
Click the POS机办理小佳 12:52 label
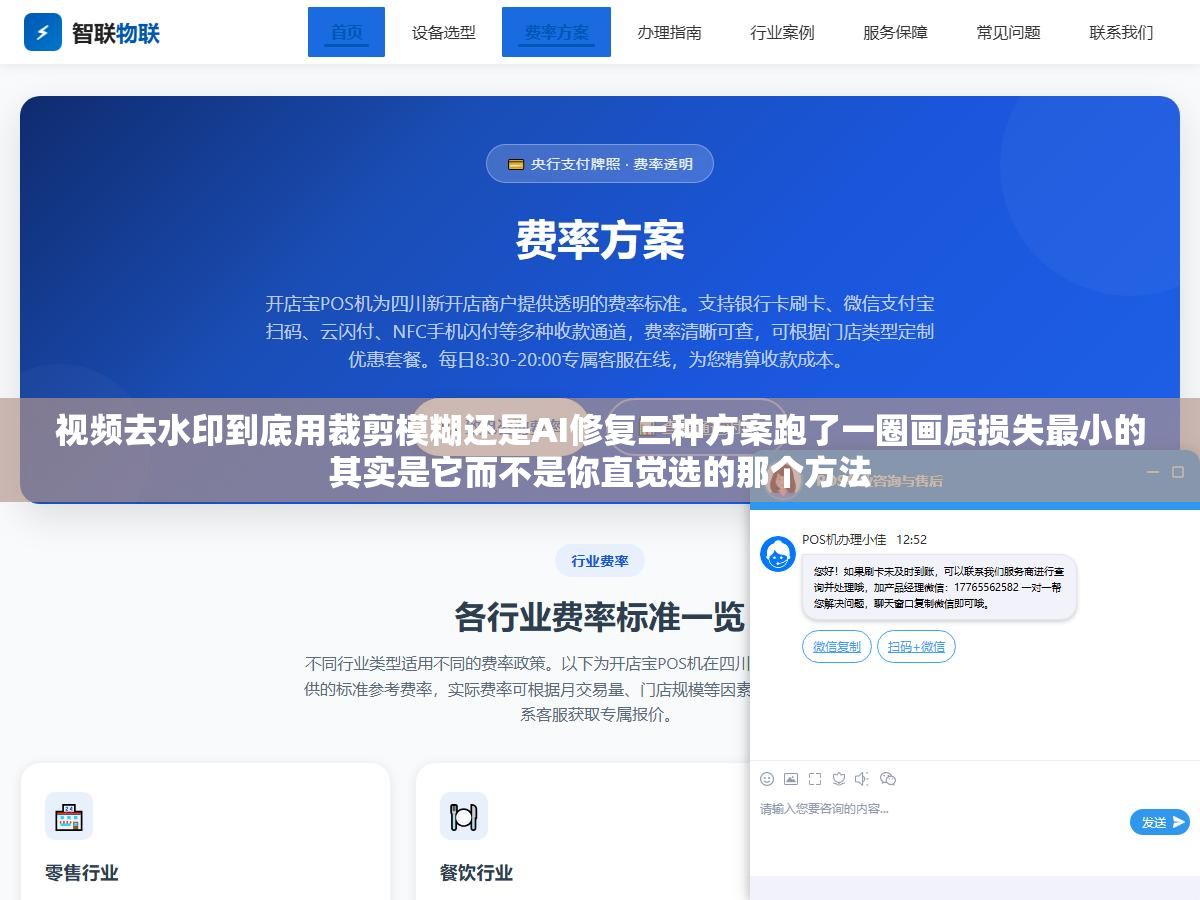coord(864,539)
